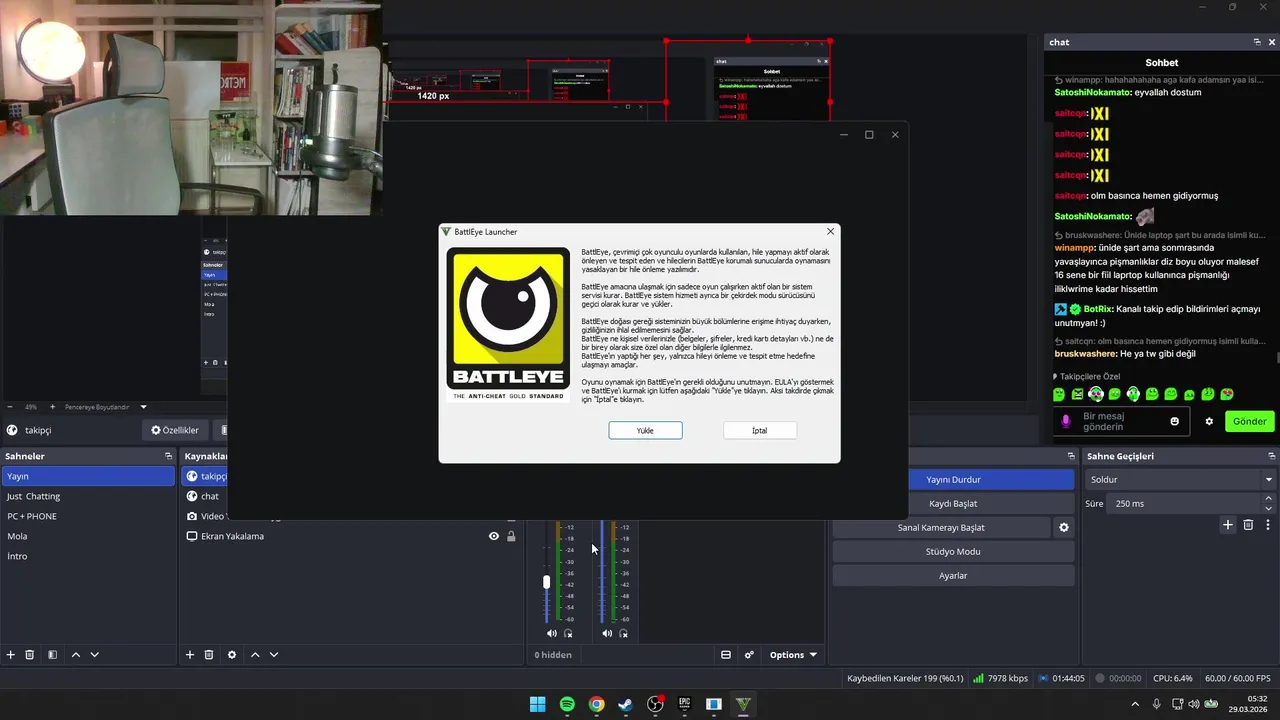1280x720 pixels.
Task: Select the Mola scene
Action: (88, 536)
